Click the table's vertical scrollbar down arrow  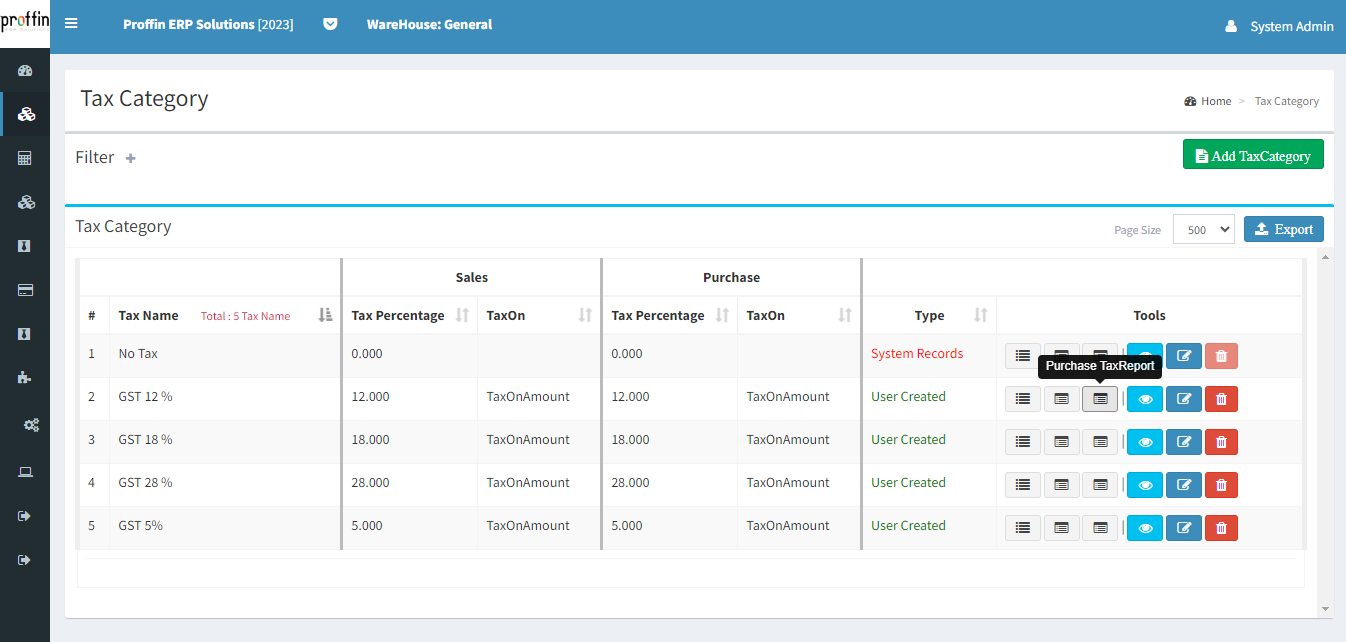point(1326,608)
